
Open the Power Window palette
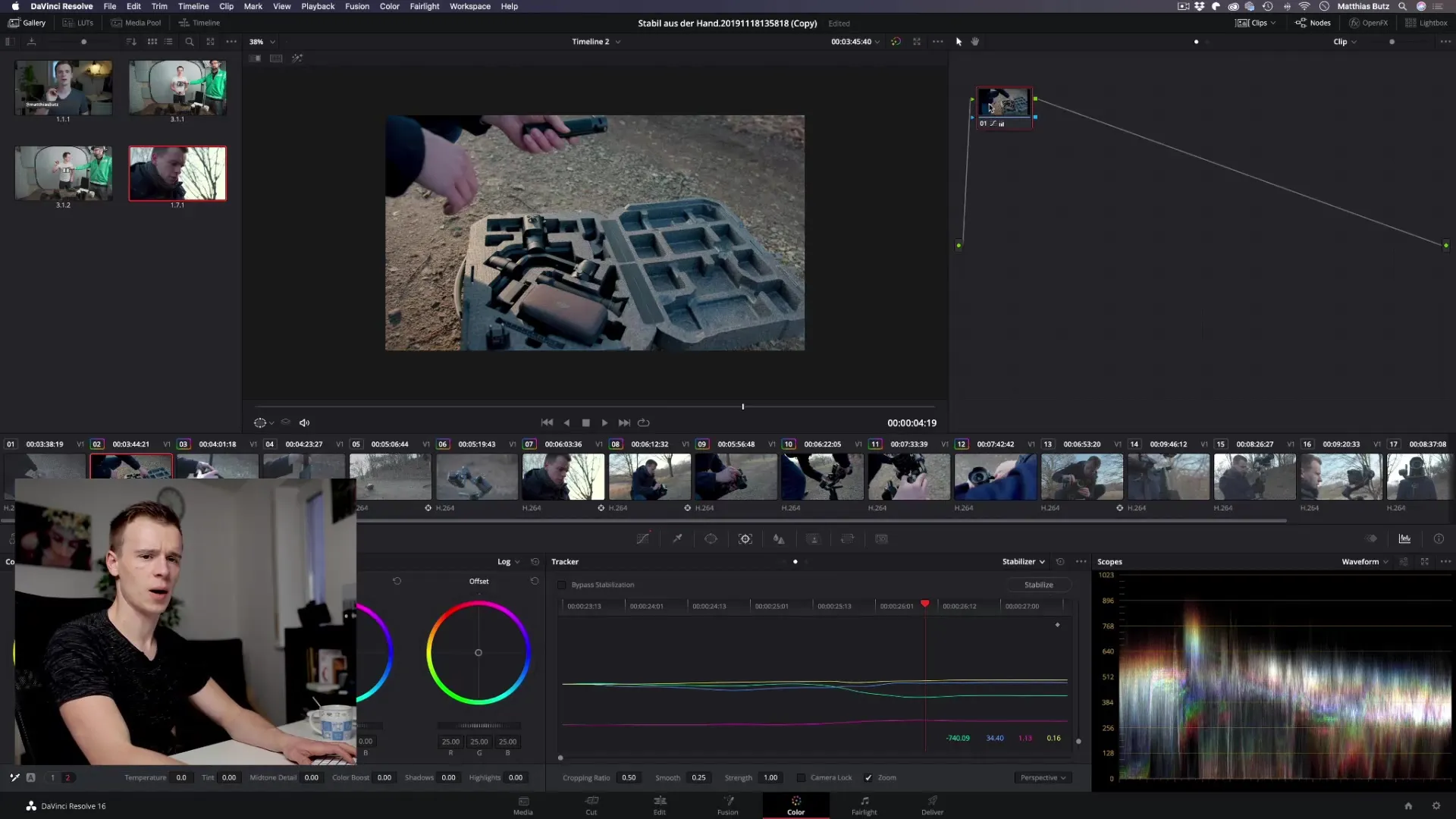pos(711,538)
